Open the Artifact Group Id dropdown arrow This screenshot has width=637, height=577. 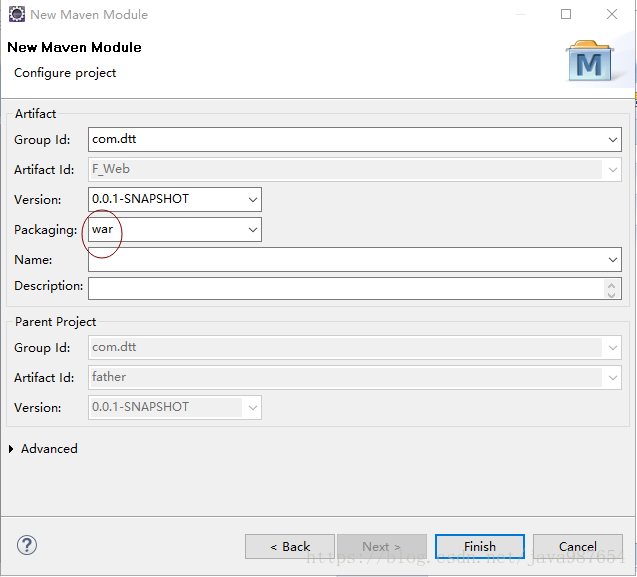pyautogui.click(x=613, y=140)
